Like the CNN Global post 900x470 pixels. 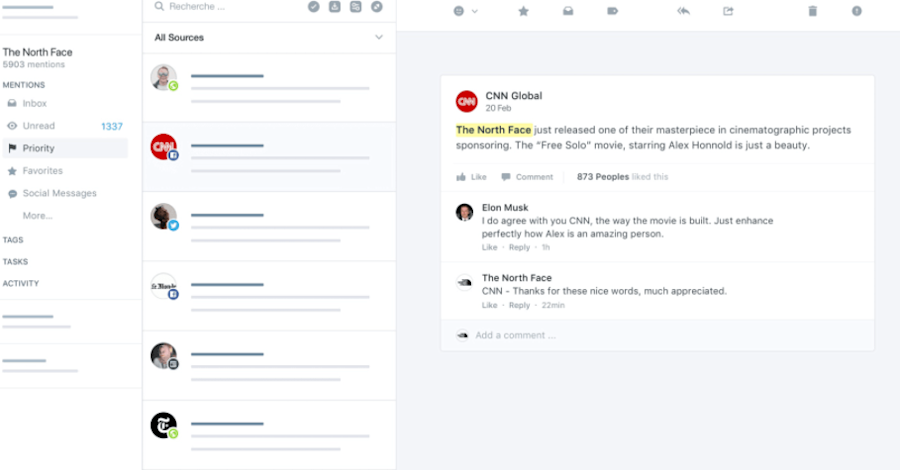click(471, 177)
